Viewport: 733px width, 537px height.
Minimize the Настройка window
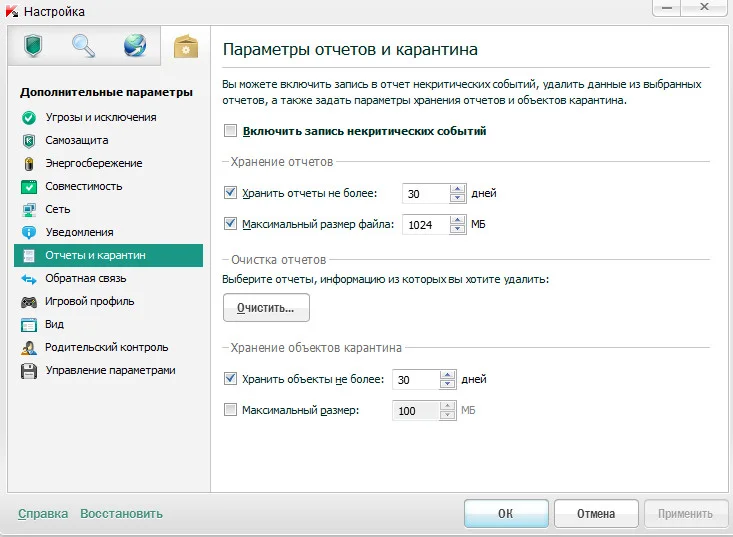tap(667, 8)
